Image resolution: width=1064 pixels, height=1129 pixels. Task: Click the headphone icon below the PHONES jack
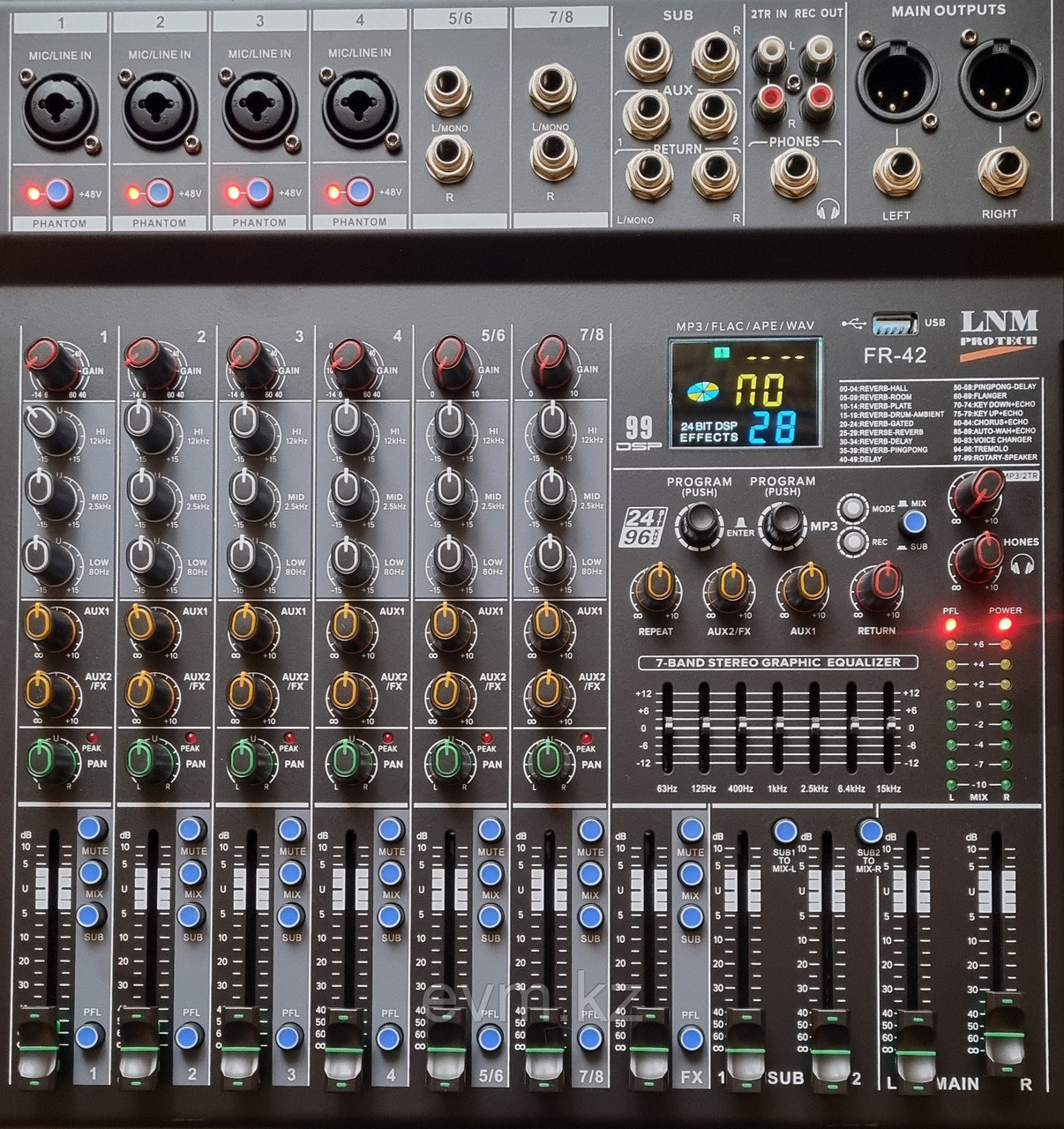pyautogui.click(x=826, y=210)
